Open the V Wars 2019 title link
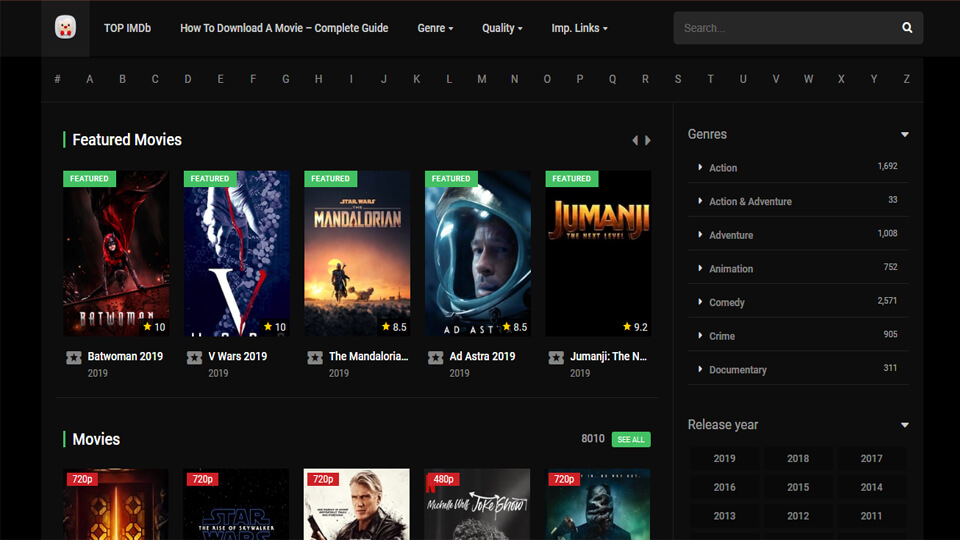Screen dimensions: 960x540 coord(238,356)
